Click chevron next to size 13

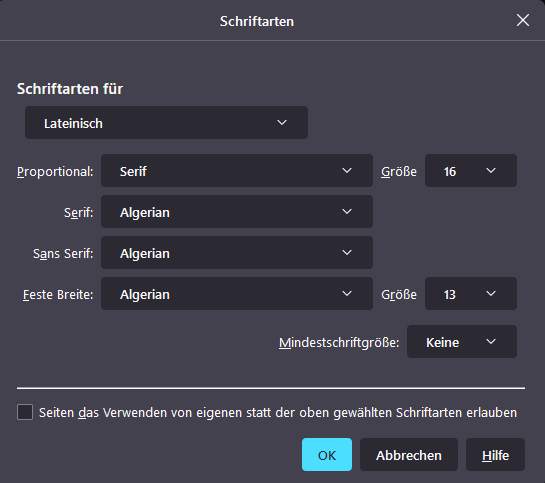tap(491, 293)
